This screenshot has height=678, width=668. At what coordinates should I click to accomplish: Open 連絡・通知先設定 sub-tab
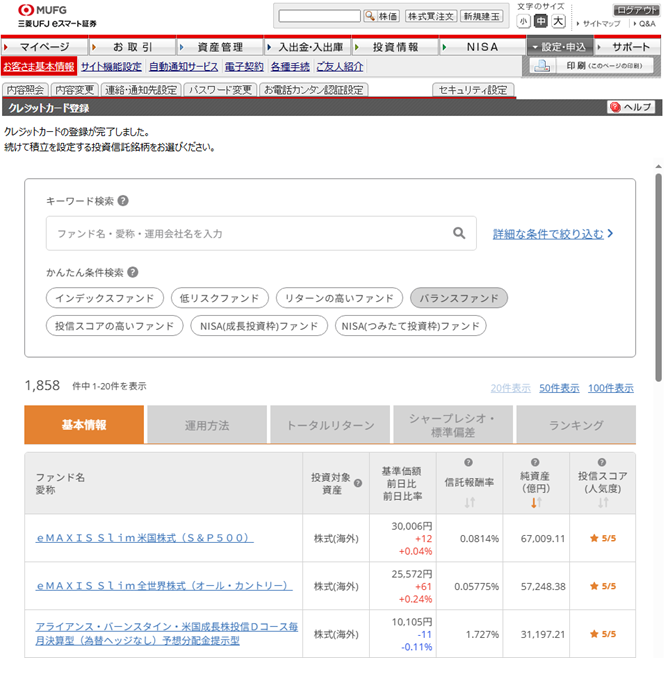(141, 90)
